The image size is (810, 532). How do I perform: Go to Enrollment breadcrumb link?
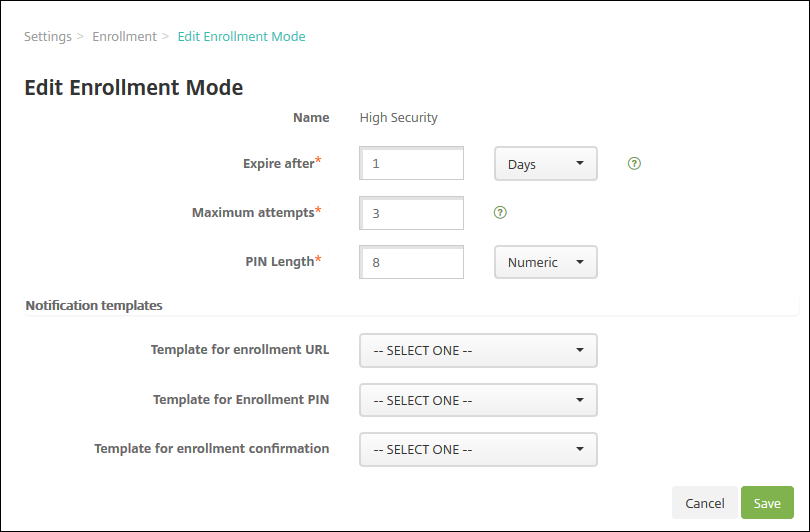click(124, 37)
